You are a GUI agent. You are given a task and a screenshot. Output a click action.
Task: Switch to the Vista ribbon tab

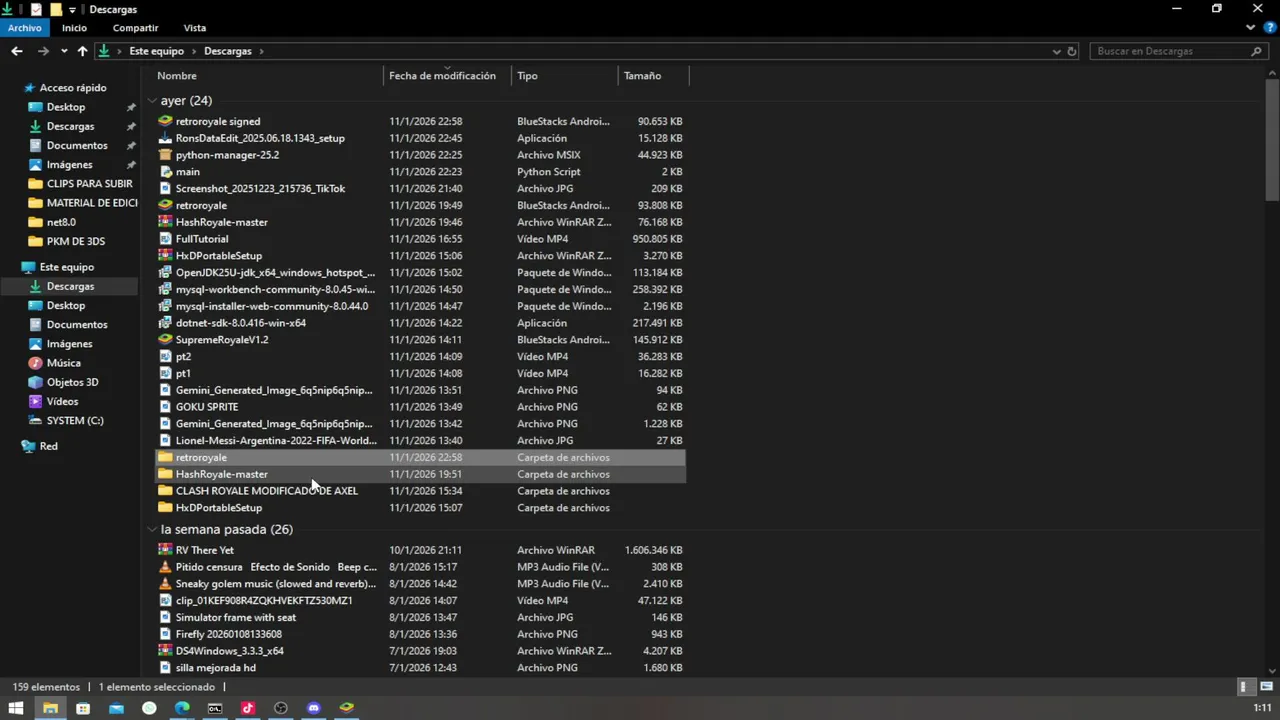(x=195, y=28)
